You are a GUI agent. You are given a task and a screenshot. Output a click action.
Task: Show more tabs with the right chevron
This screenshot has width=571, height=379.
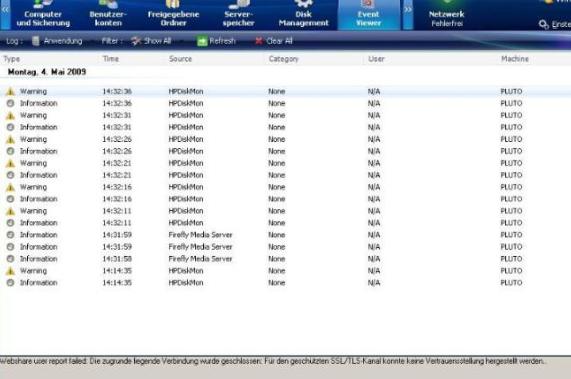(407, 10)
